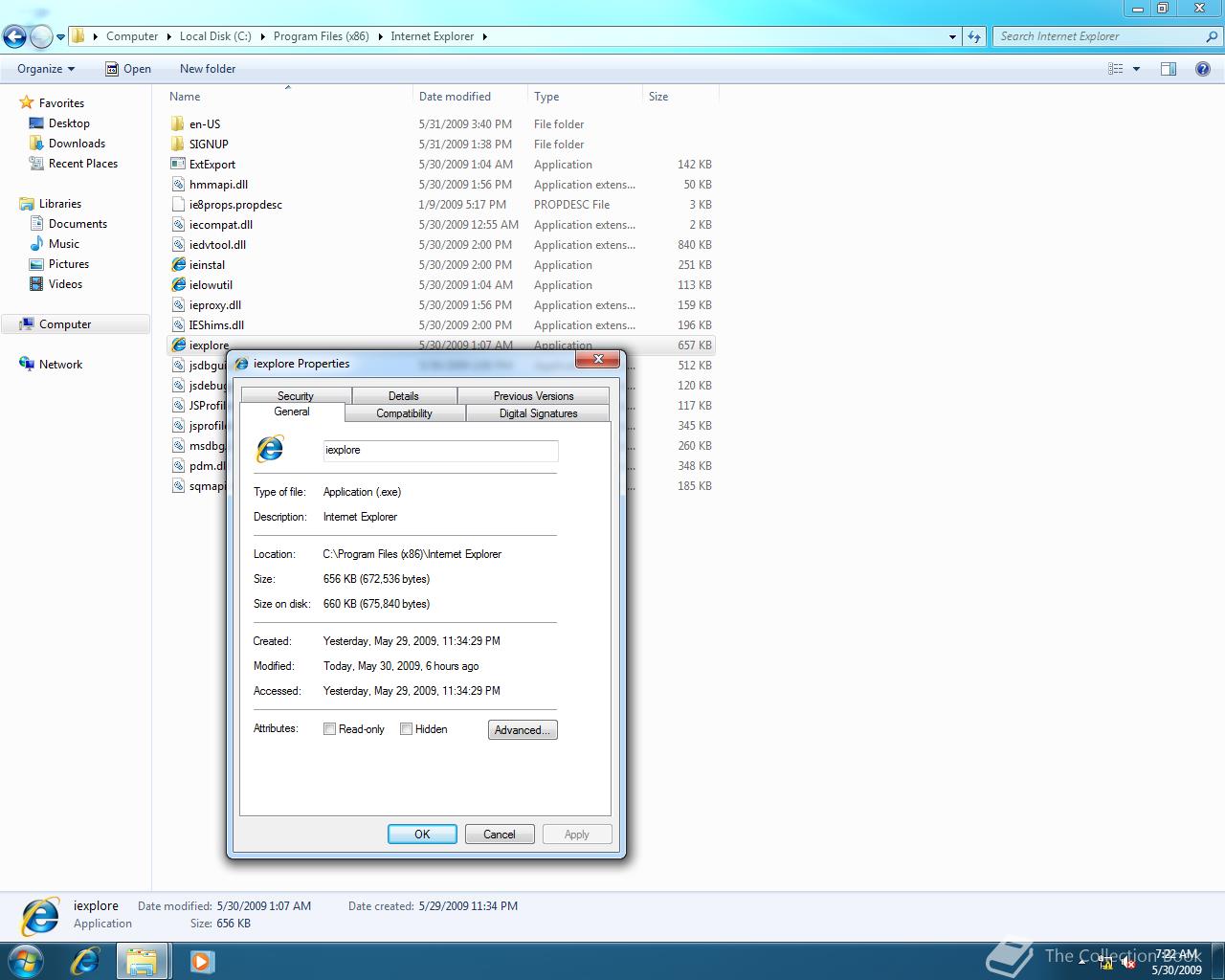Viewport: 1225px width, 980px height.
Task: Click the refresh button in address bar
Action: tap(974, 36)
